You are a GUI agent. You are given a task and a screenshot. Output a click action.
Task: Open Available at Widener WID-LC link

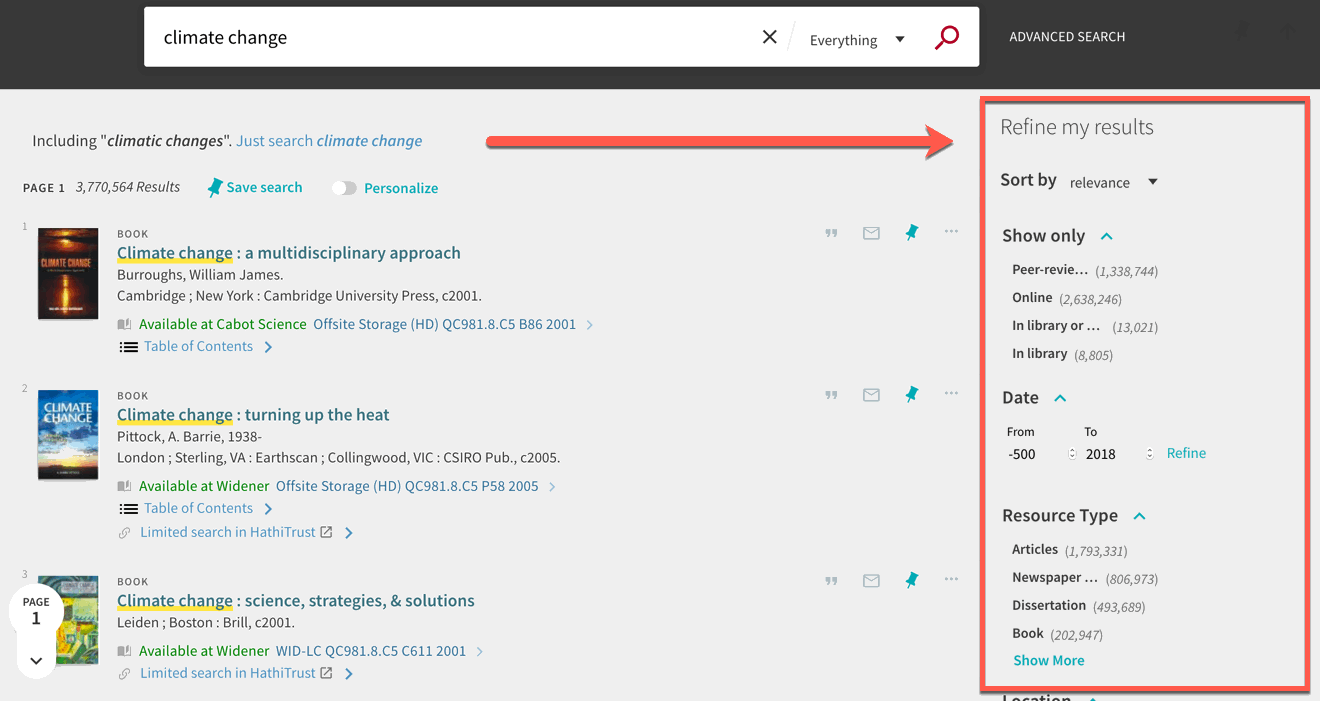[302, 651]
